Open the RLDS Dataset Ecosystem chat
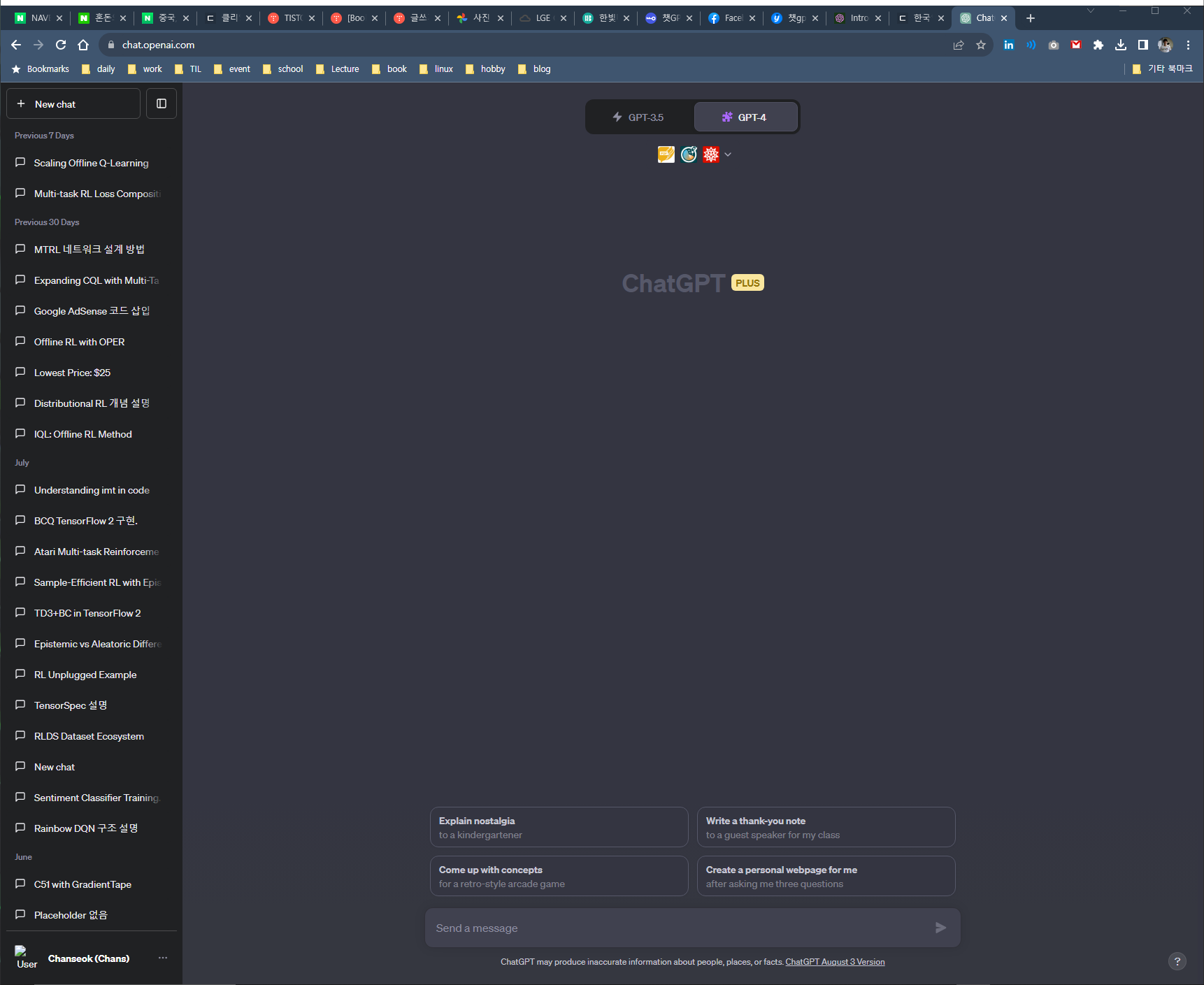The width and height of the screenshot is (1204, 985). 92,736
